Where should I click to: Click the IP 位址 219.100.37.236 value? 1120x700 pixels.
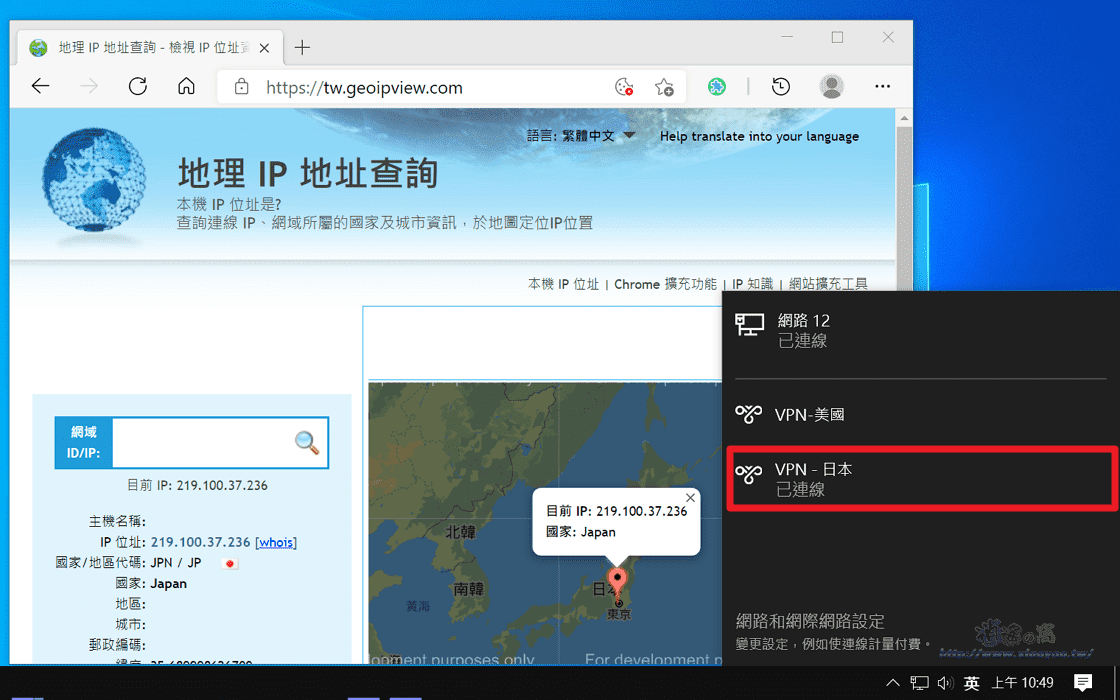pyautogui.click(x=201, y=542)
